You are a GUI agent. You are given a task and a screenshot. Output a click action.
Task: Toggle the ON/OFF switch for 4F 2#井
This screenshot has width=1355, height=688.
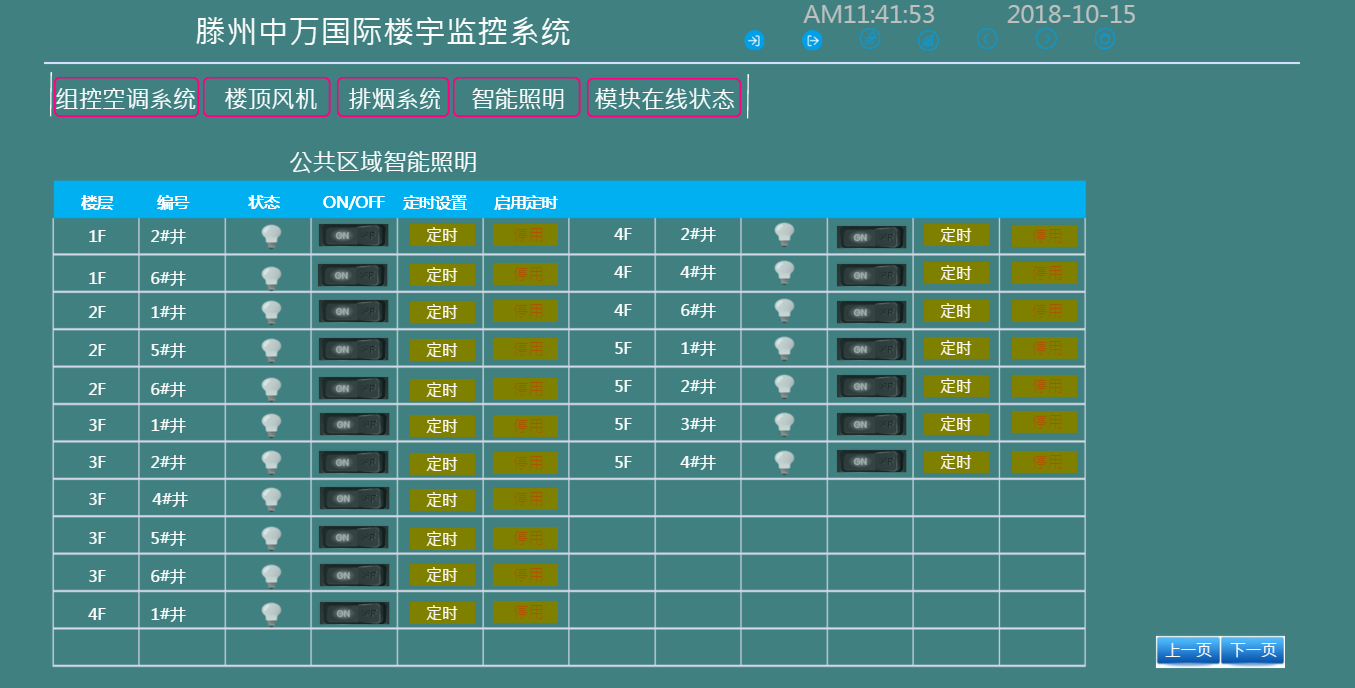pyautogui.click(x=872, y=237)
